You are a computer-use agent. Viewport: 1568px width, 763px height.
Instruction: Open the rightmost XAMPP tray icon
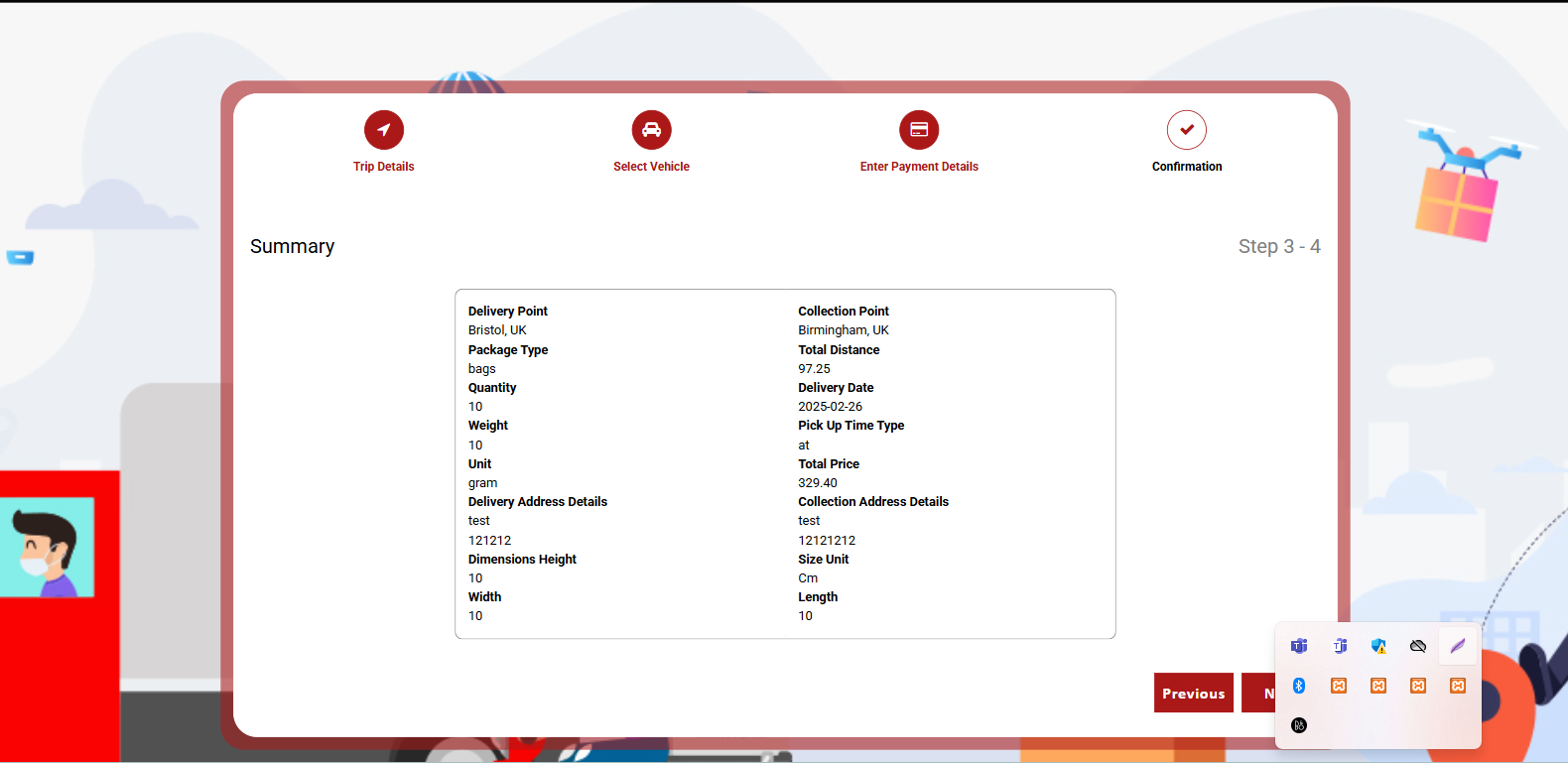1458,686
